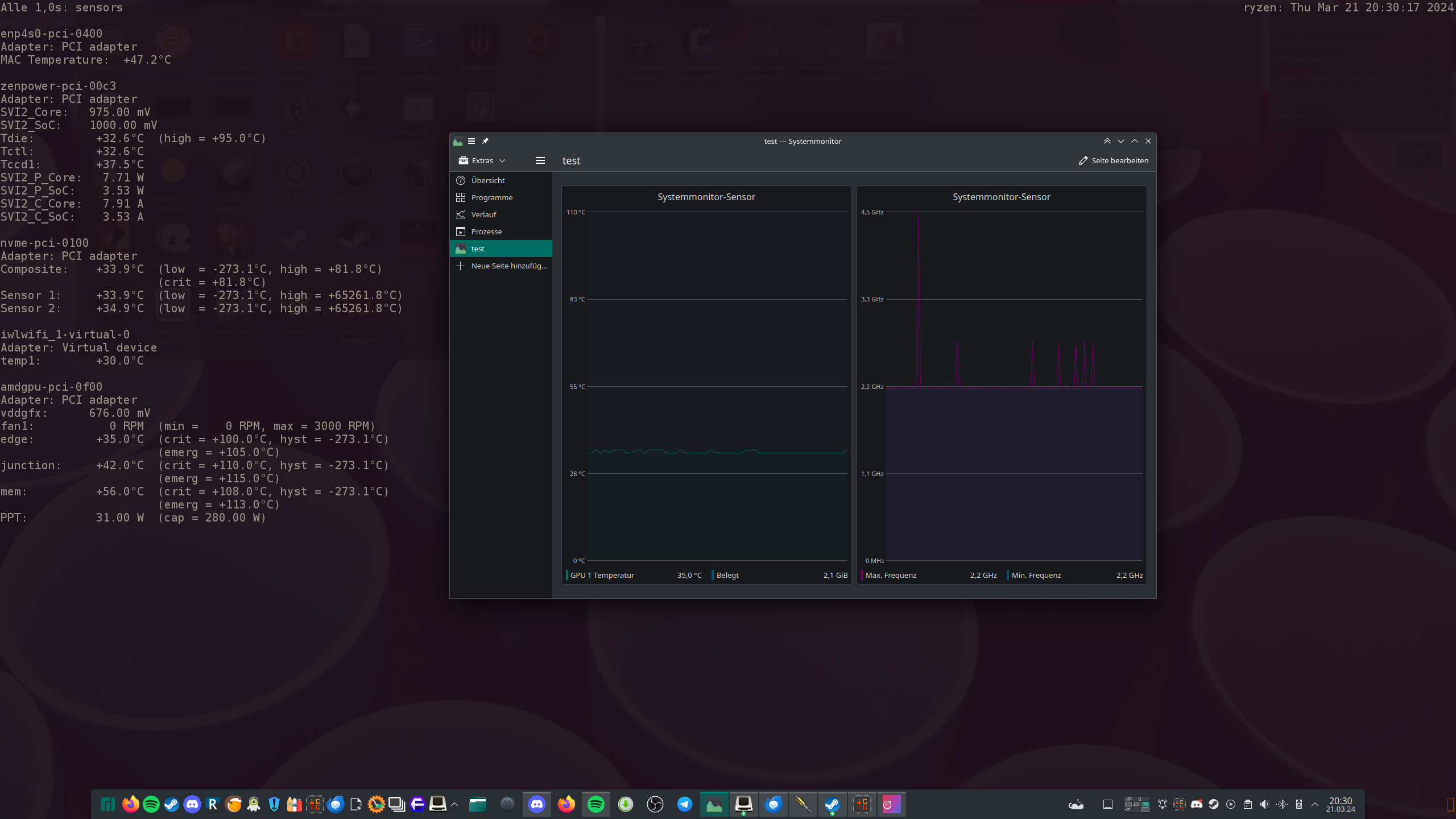Click Neue Seite hinzufügen entry
This screenshot has width=1456, height=819.
click(x=508, y=266)
